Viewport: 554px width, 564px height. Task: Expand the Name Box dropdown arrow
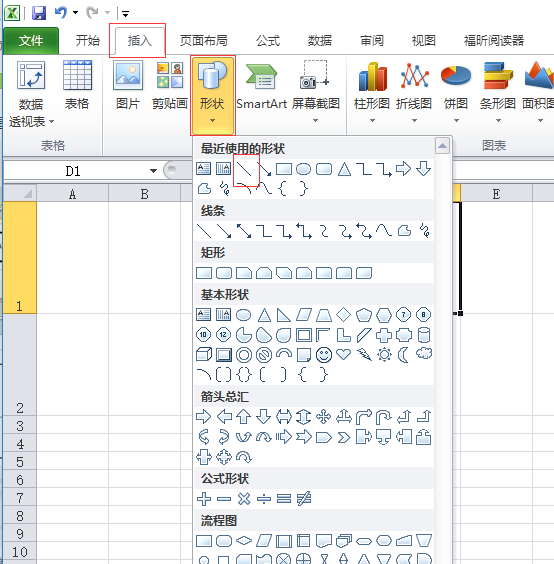point(154,171)
